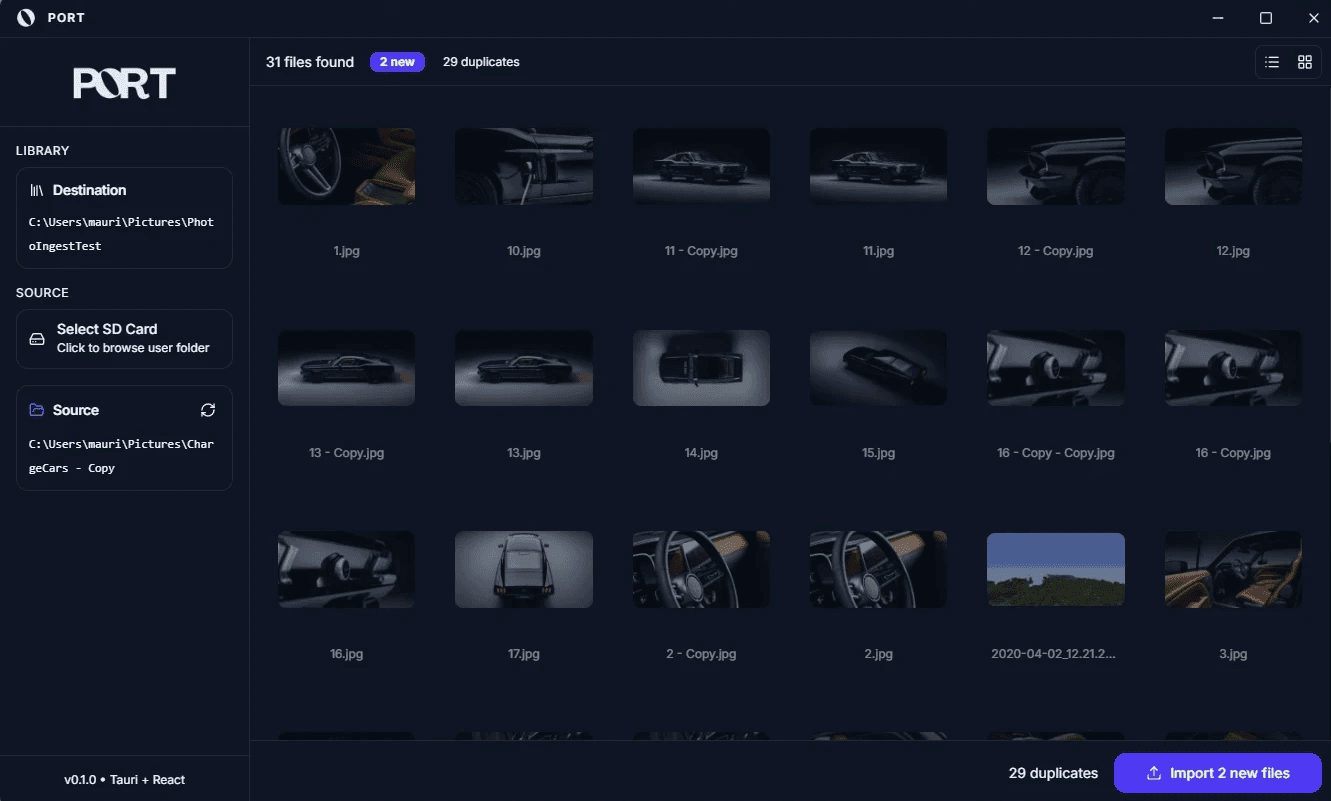Viewport: 1331px width, 801px height.
Task: Maximize the PORT window
Action: click(x=1266, y=18)
